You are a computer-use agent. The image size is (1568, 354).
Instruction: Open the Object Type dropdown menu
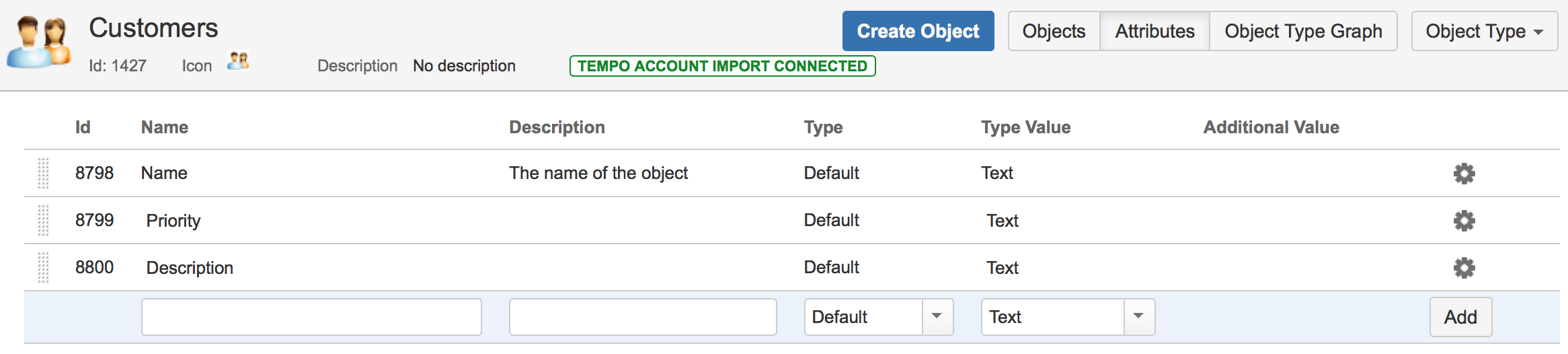(x=1484, y=32)
